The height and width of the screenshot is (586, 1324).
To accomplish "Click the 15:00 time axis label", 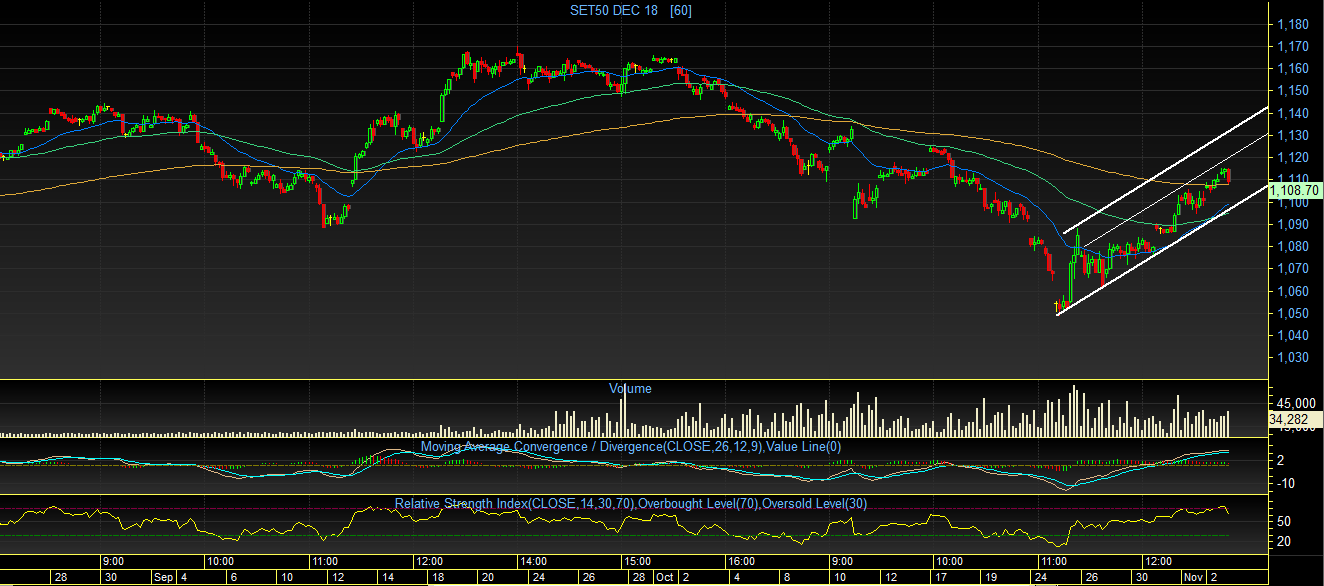I will coord(637,561).
